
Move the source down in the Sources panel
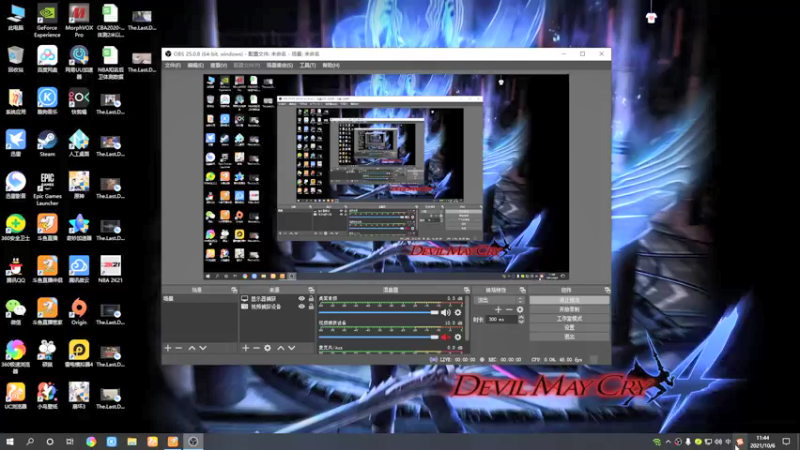[x=292, y=348]
